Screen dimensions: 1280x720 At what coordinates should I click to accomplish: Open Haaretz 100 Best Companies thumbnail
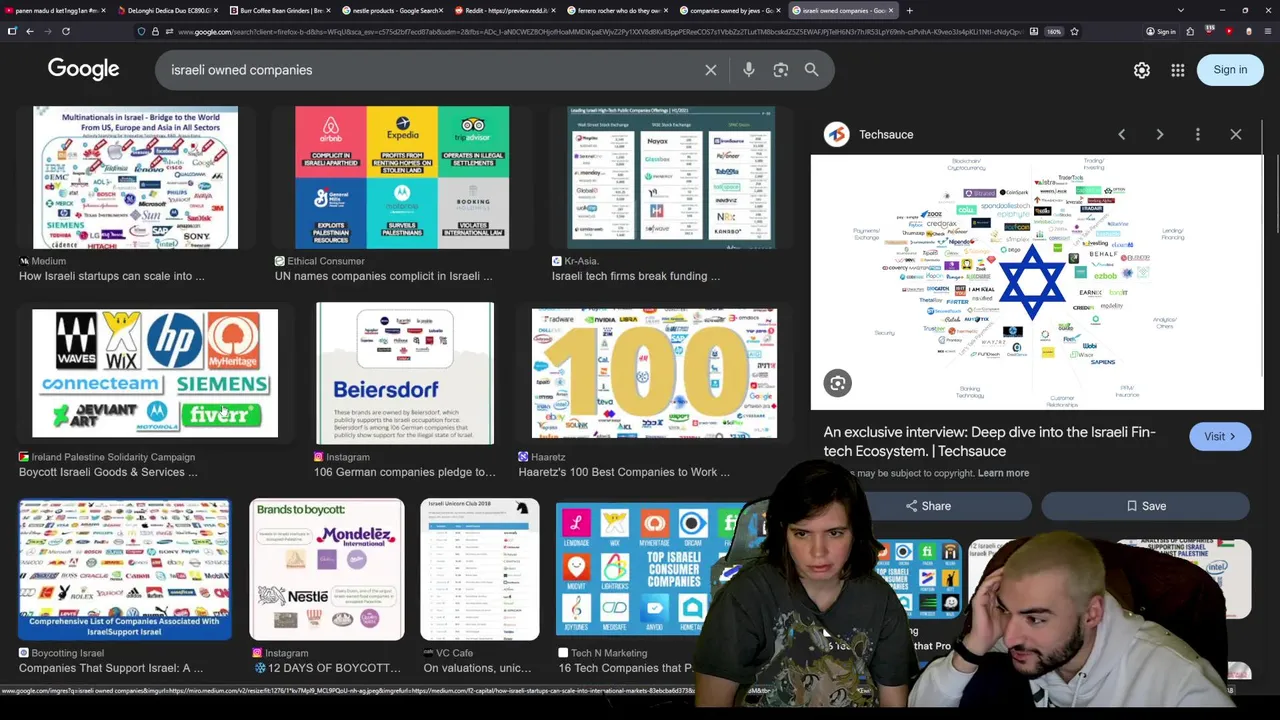click(x=654, y=373)
